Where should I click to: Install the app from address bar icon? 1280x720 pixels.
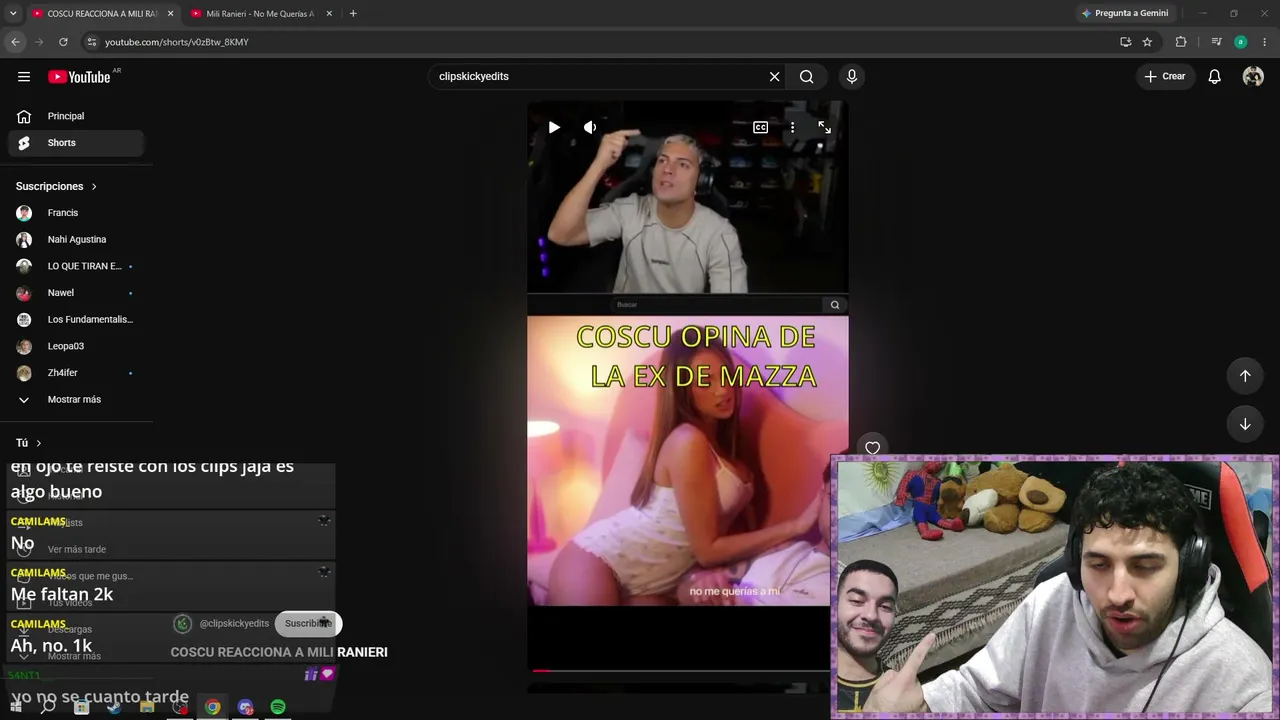point(1126,42)
